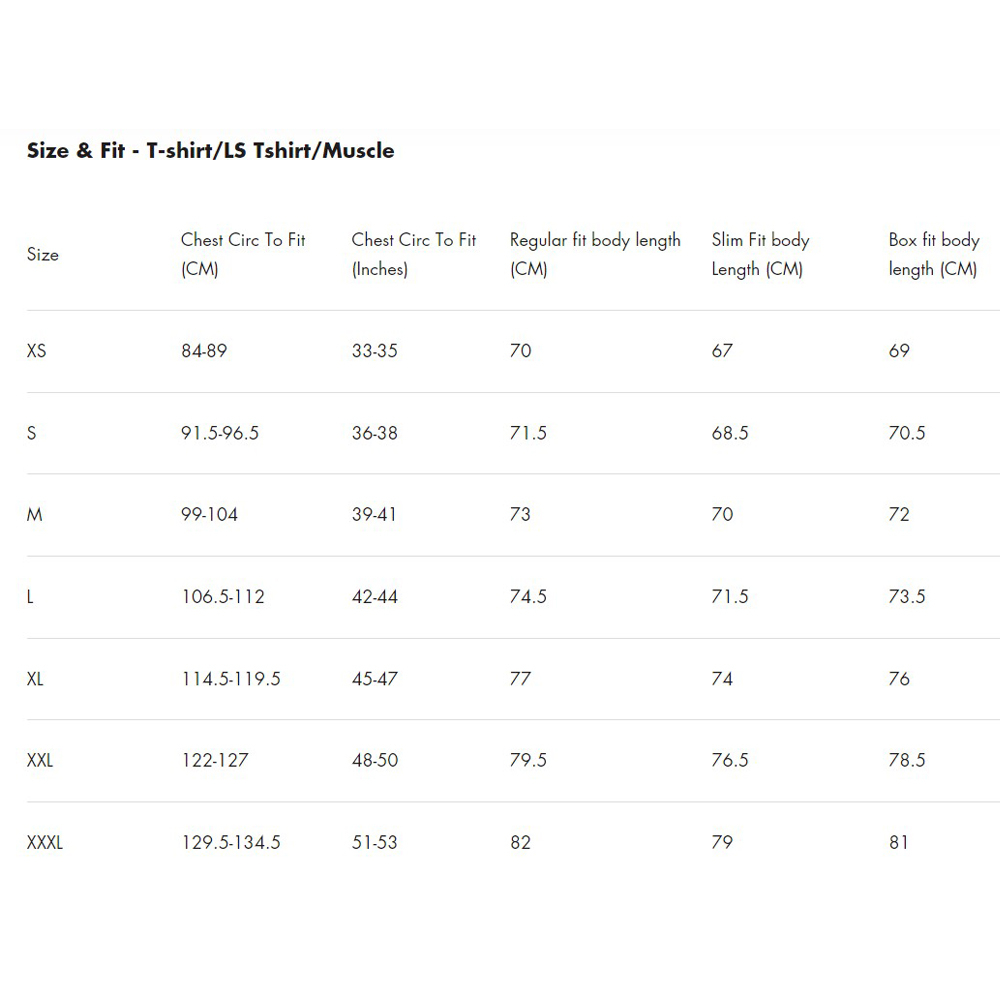Click the 129.5-134.5 chest CM cell
Image resolution: width=1000 pixels, height=1000 pixels.
coord(231,842)
